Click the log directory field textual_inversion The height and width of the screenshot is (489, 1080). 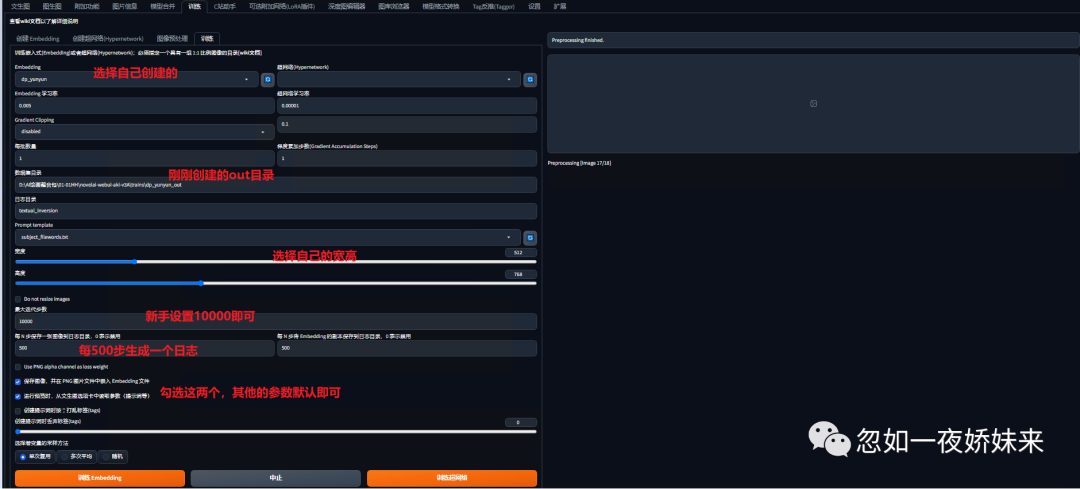(x=276, y=211)
